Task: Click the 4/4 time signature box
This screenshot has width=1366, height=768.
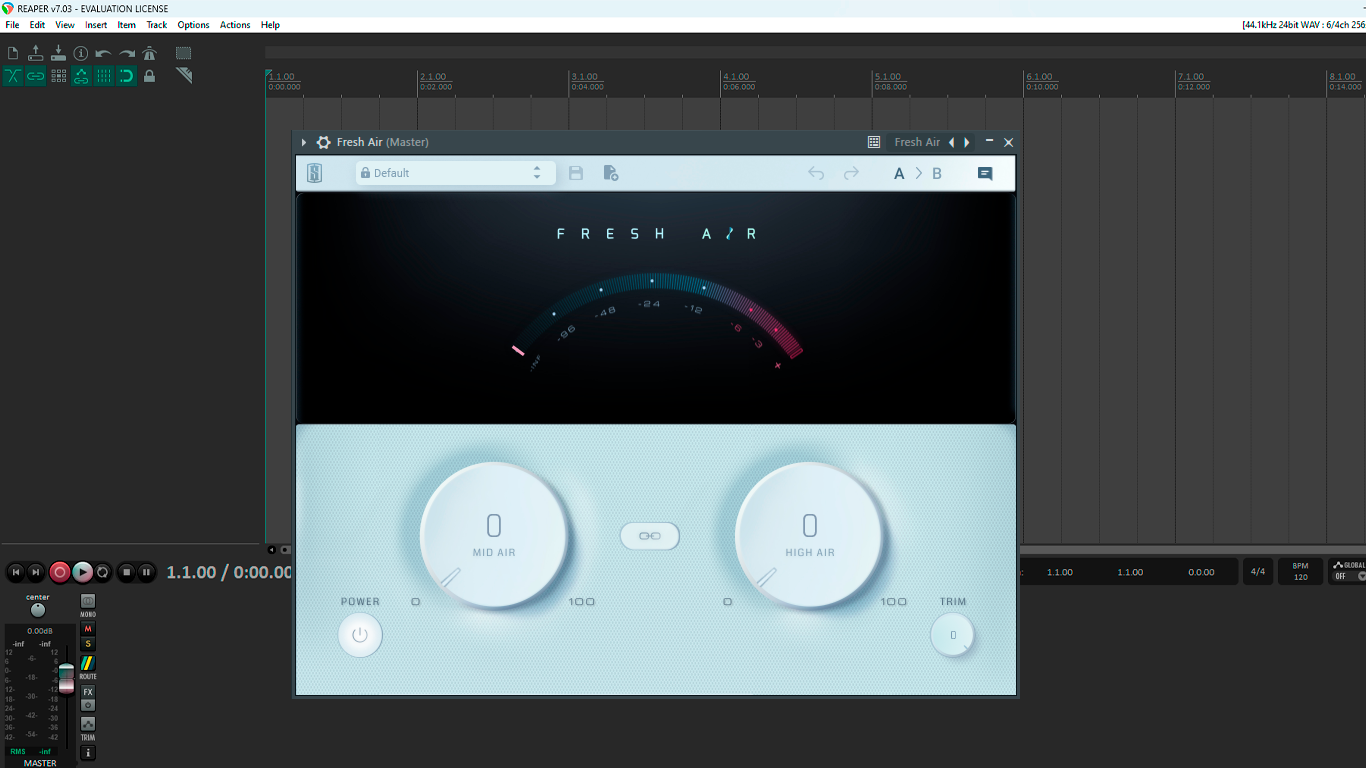Action: pos(1258,572)
